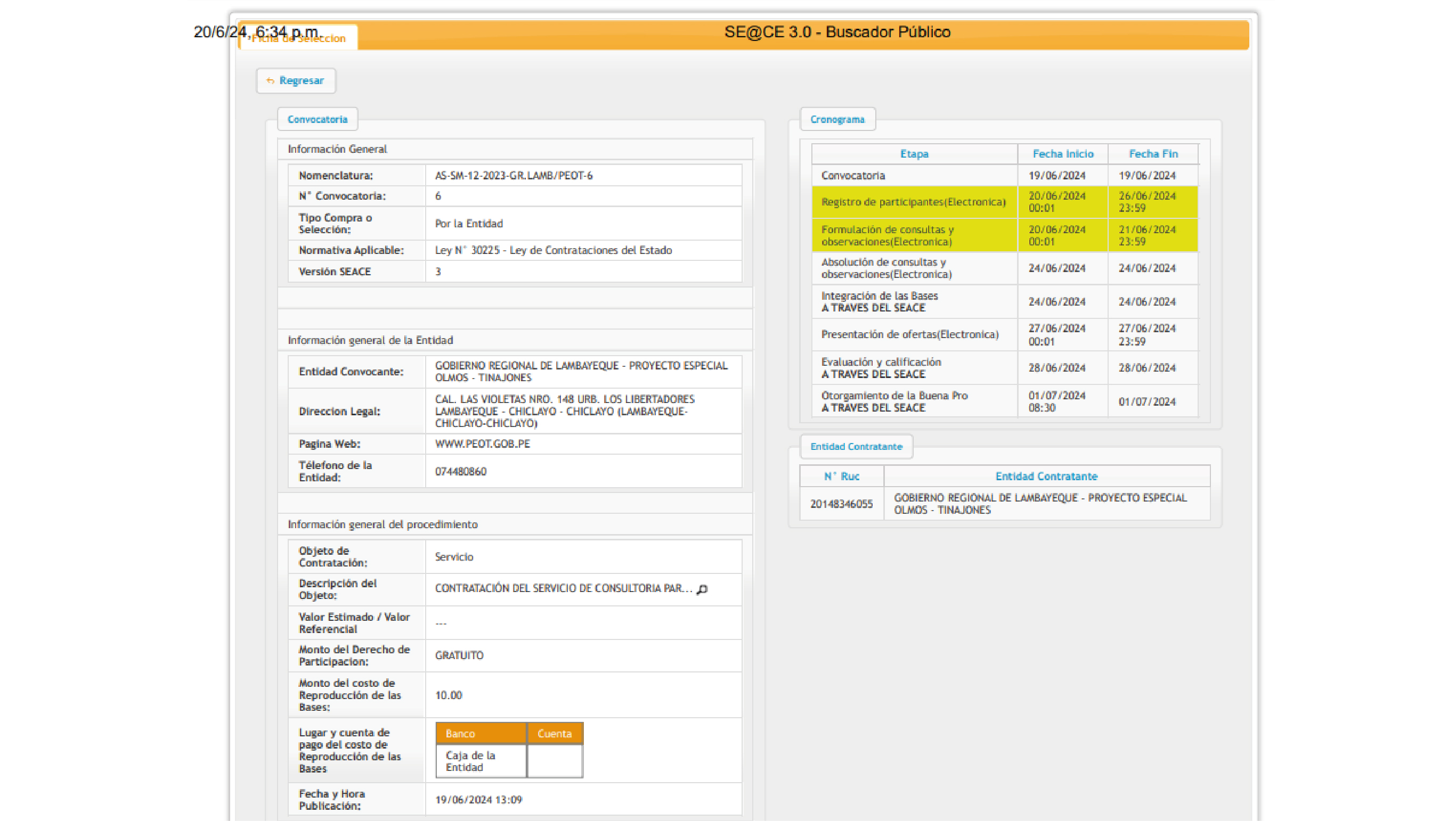Click the publication date 19/06/2024 13:09
Image resolution: width=1456 pixels, height=821 pixels.
click(x=478, y=800)
